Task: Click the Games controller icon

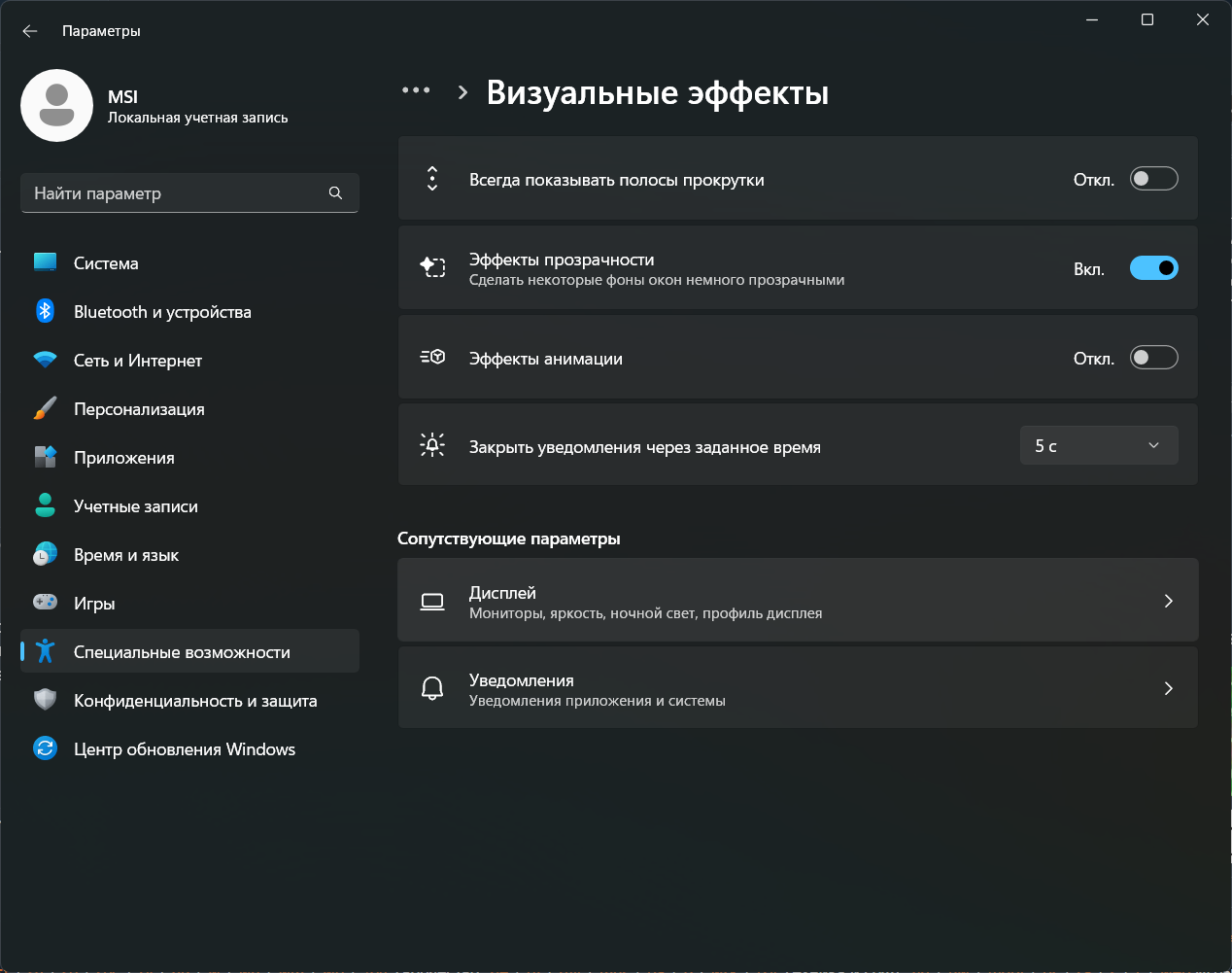Action: (x=45, y=603)
